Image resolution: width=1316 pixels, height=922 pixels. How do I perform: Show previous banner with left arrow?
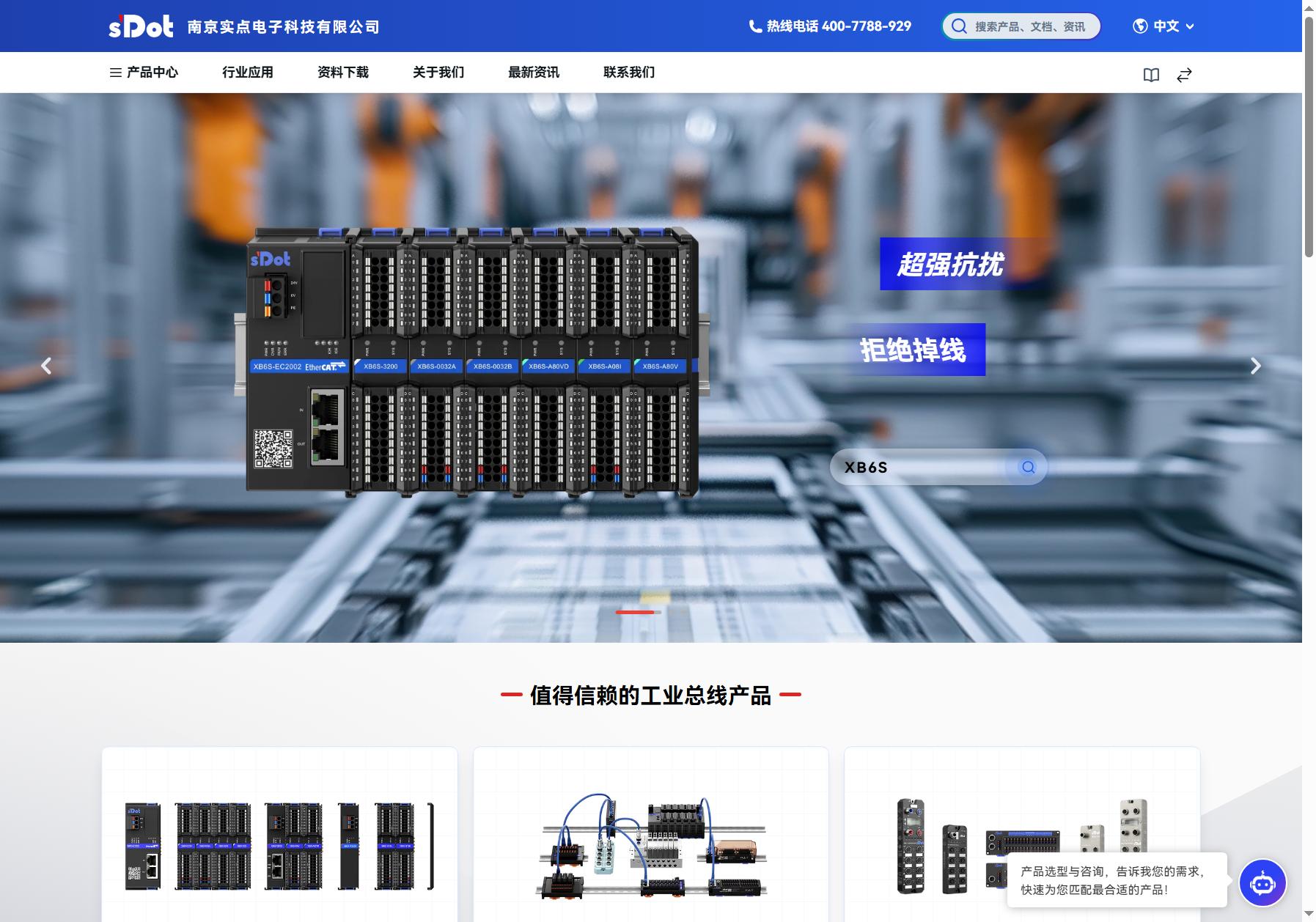point(46,366)
